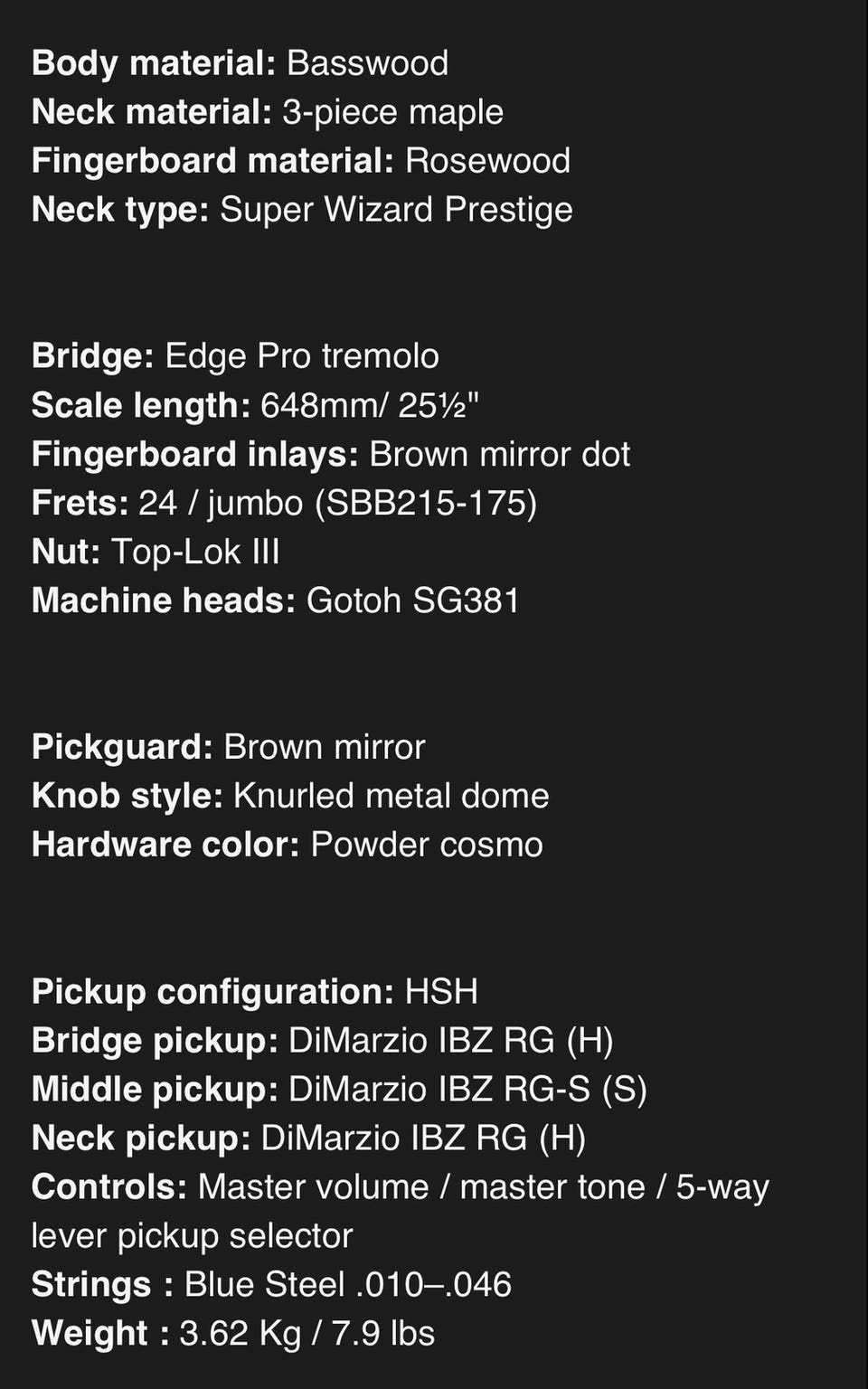Click the "Edge Pro tremolo" bridge value
Viewport: 868px width, 1389px height.
tap(301, 356)
